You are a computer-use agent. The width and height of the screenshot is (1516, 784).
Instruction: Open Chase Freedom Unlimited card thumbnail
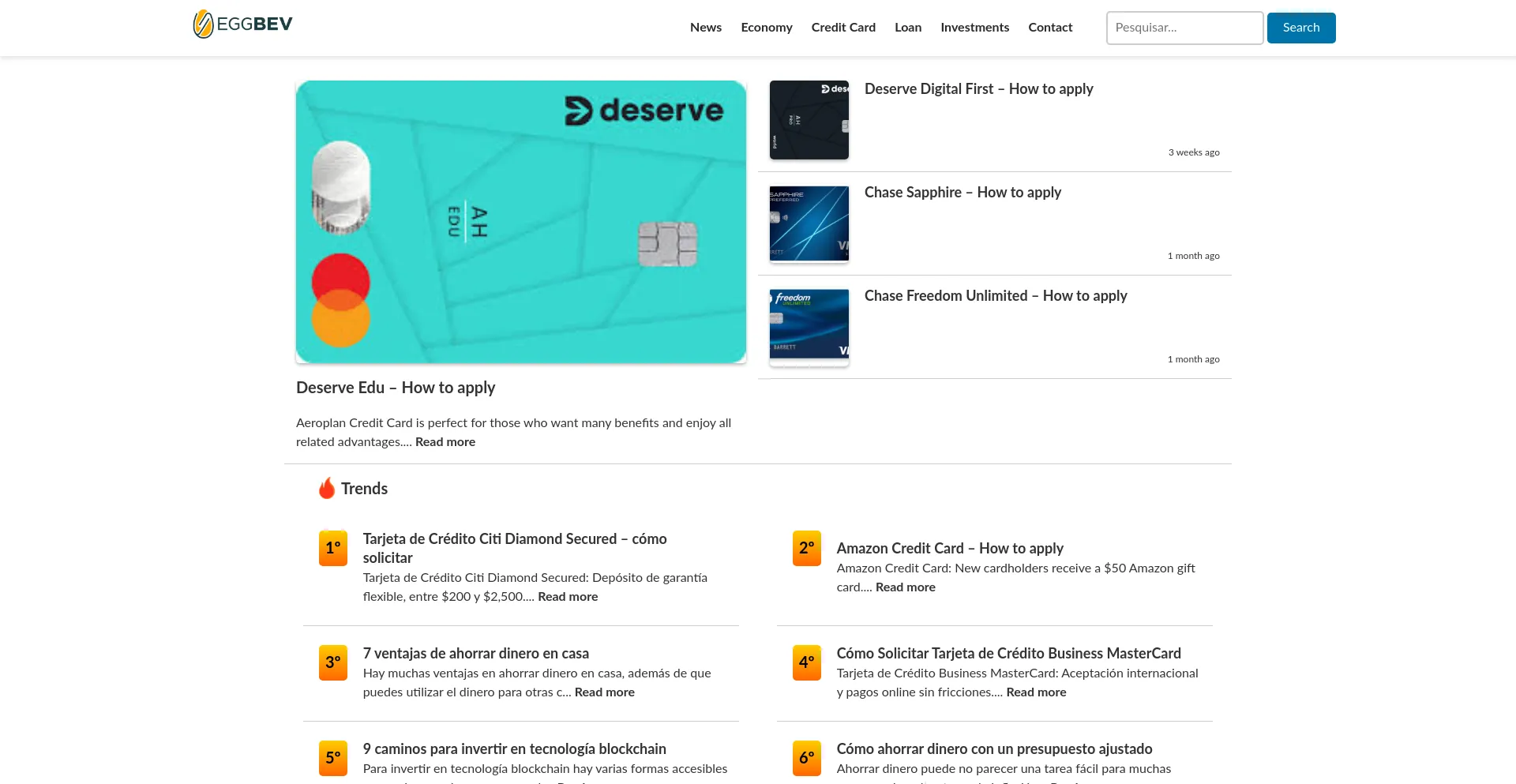click(809, 327)
